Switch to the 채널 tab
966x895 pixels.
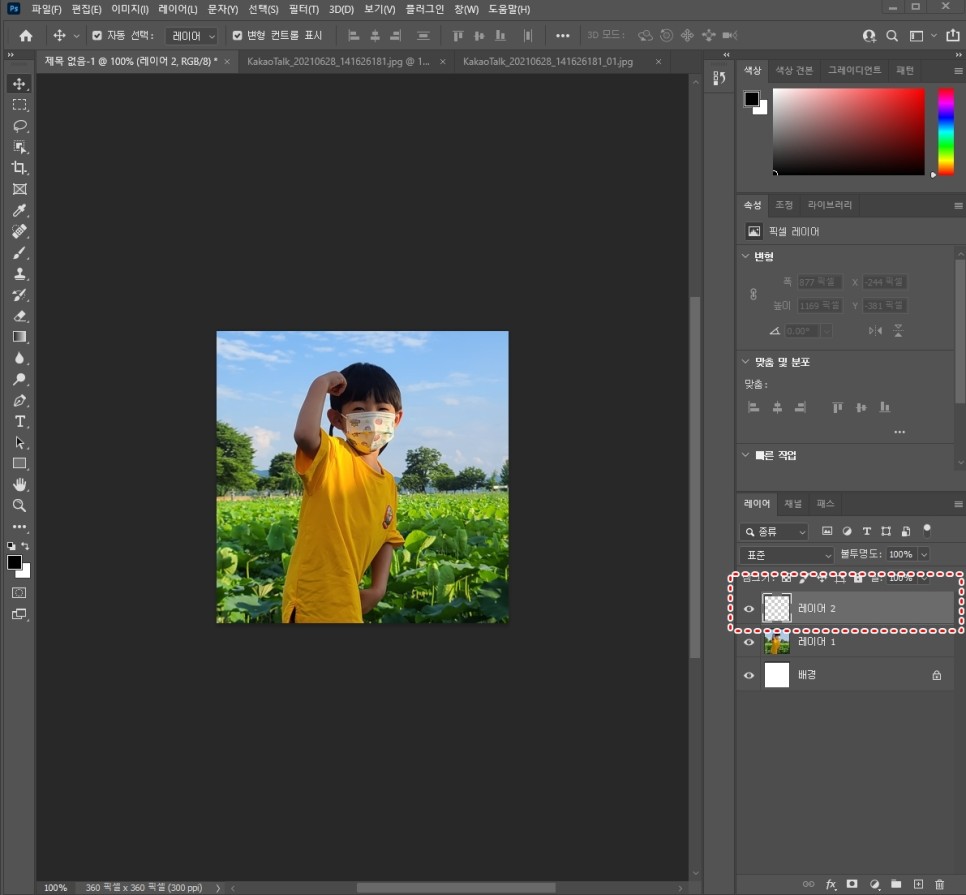click(x=793, y=504)
